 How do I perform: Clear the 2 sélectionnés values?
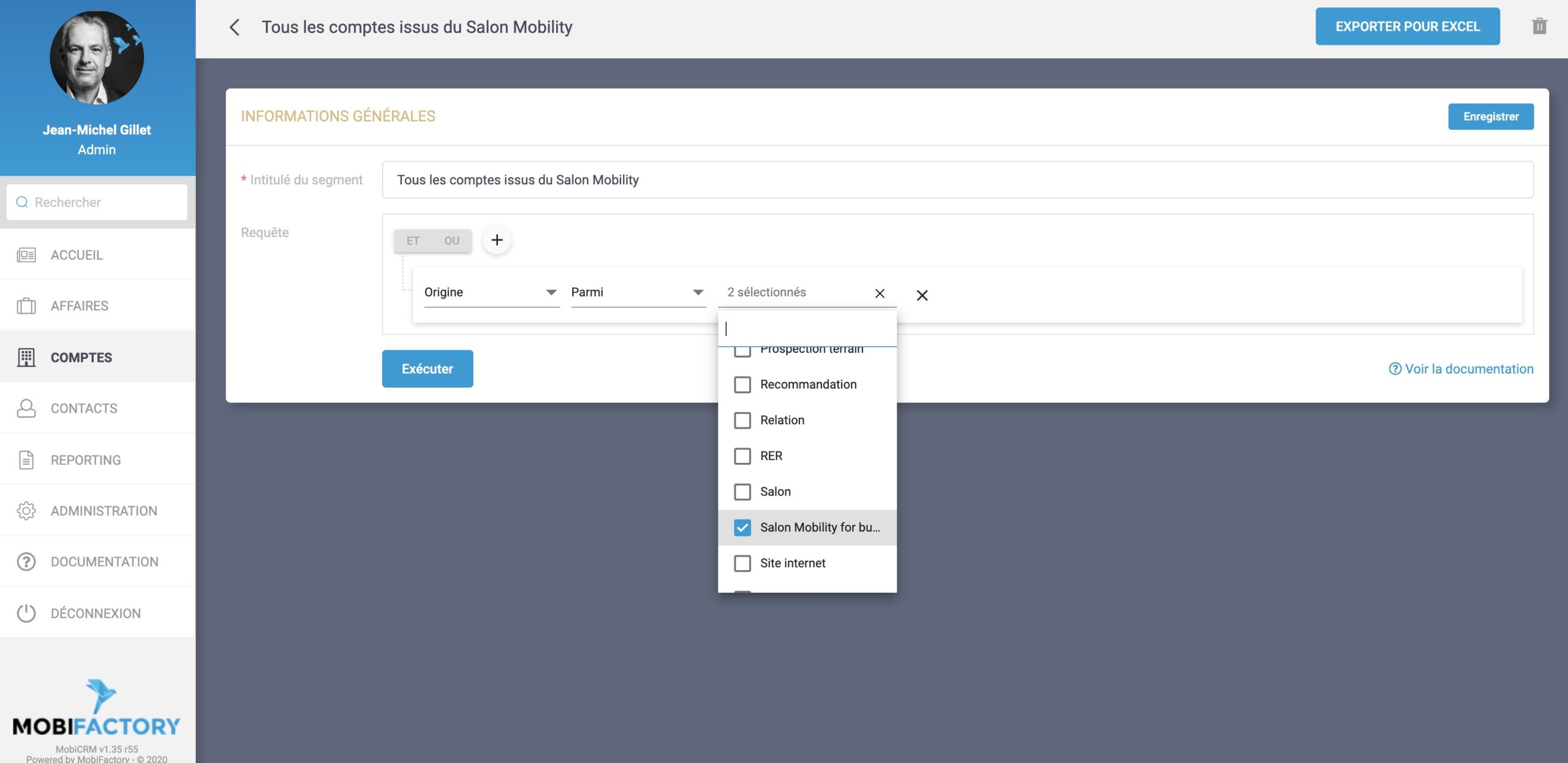coord(880,293)
